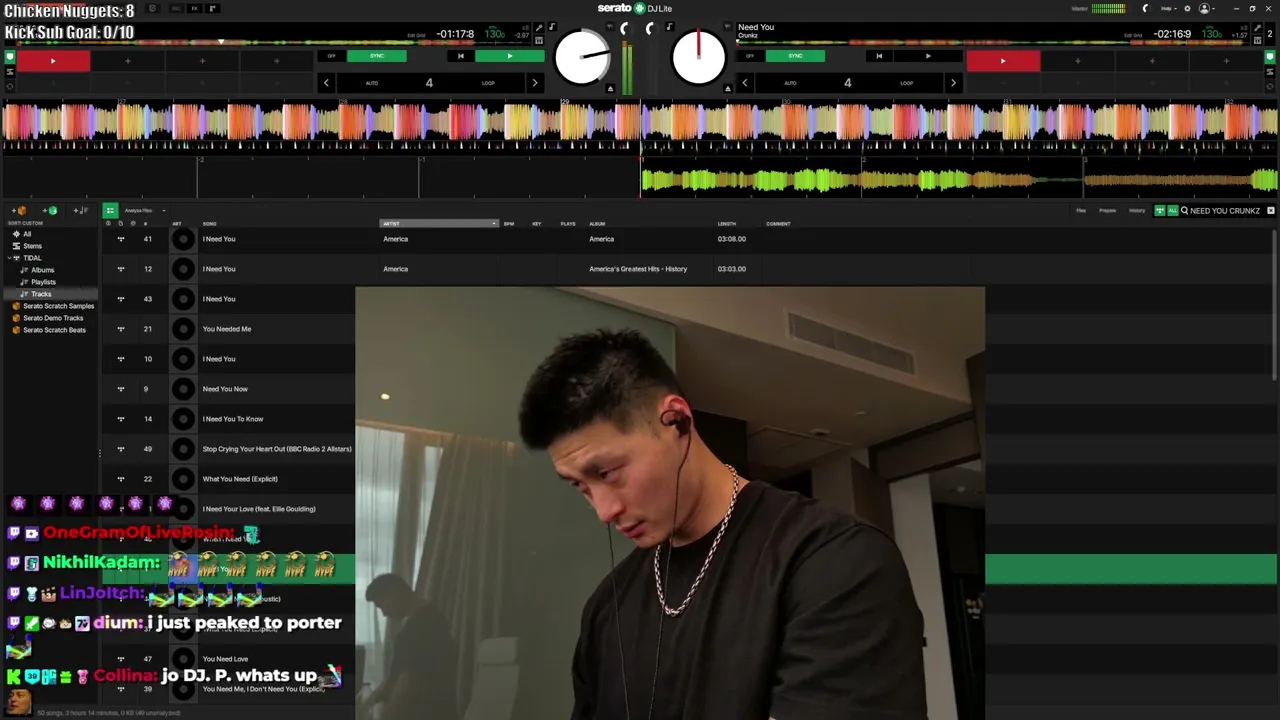1280x720 pixels.
Task: Clear the library search box
Action: tap(1271, 211)
